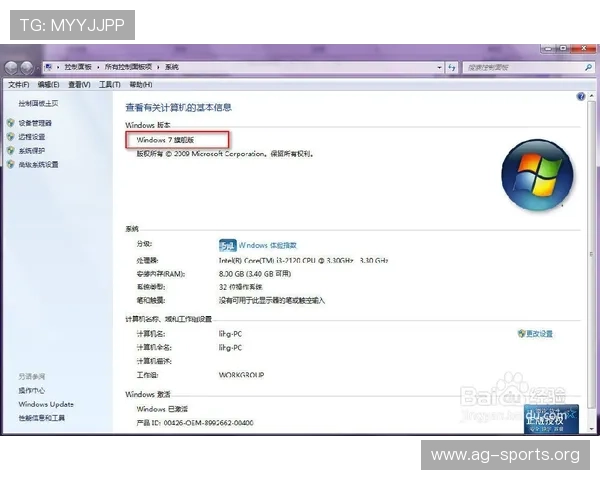Viewport: 600px width, 480px height.
Task: Click the shield icon next to 远程设置
Action: click(11, 137)
